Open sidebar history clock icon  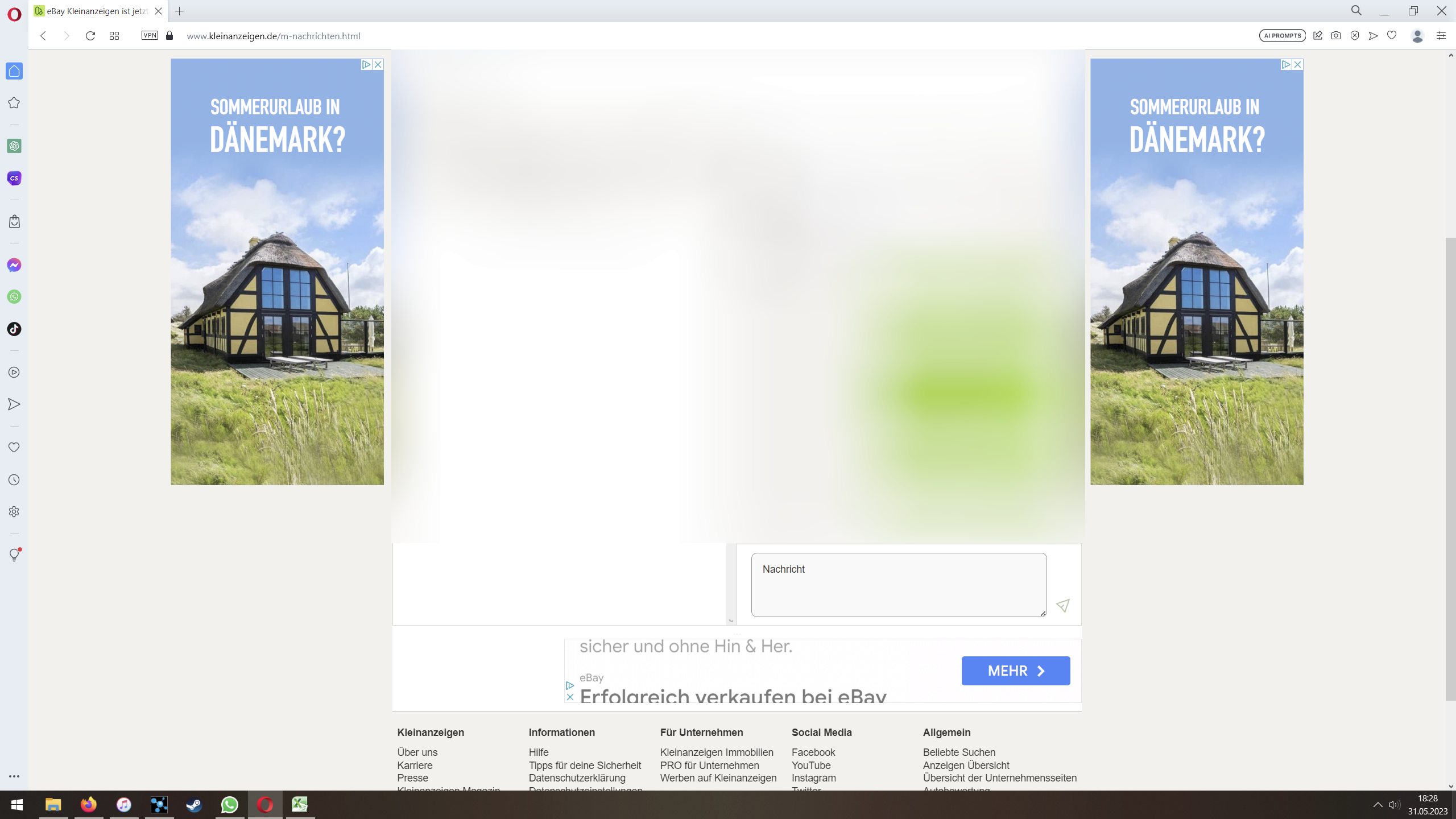tap(14, 480)
